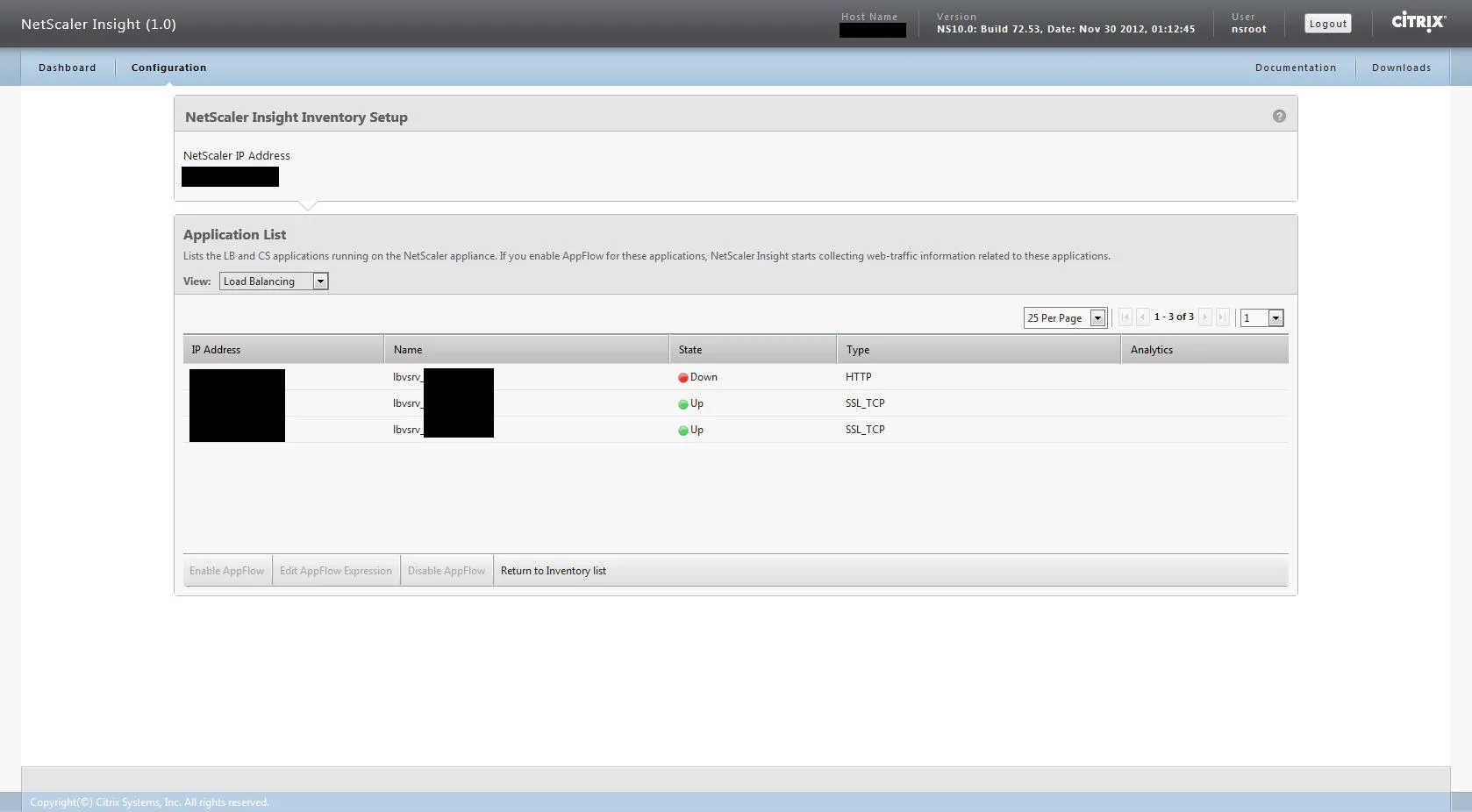Sort by Name column header
This screenshot has width=1472, height=812.
point(526,349)
